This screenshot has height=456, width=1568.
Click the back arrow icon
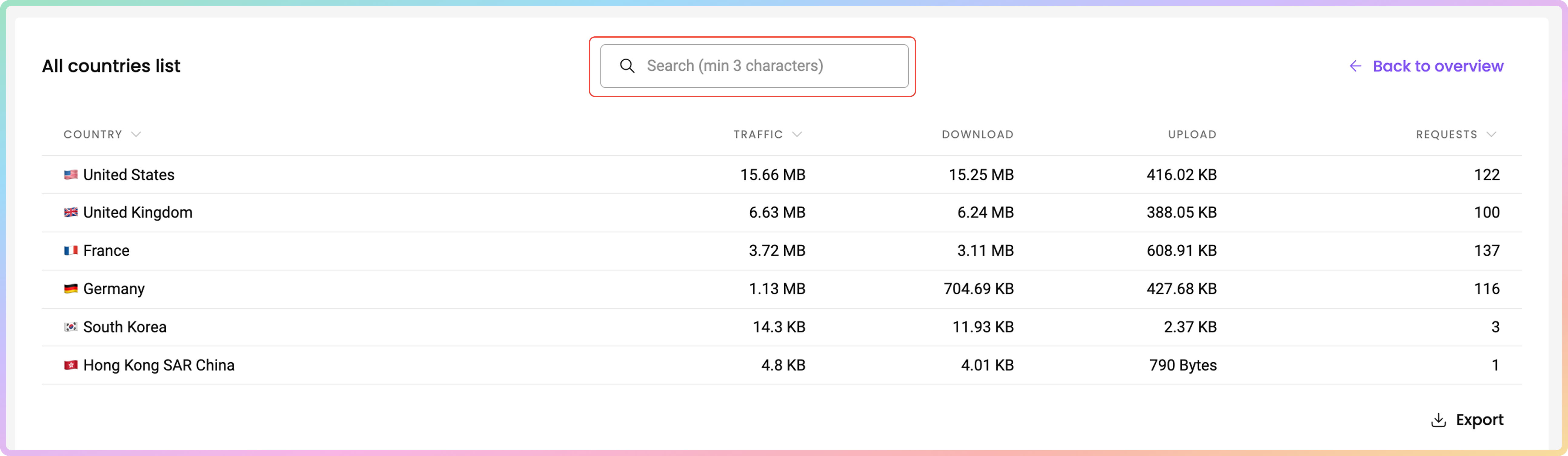(x=1355, y=66)
